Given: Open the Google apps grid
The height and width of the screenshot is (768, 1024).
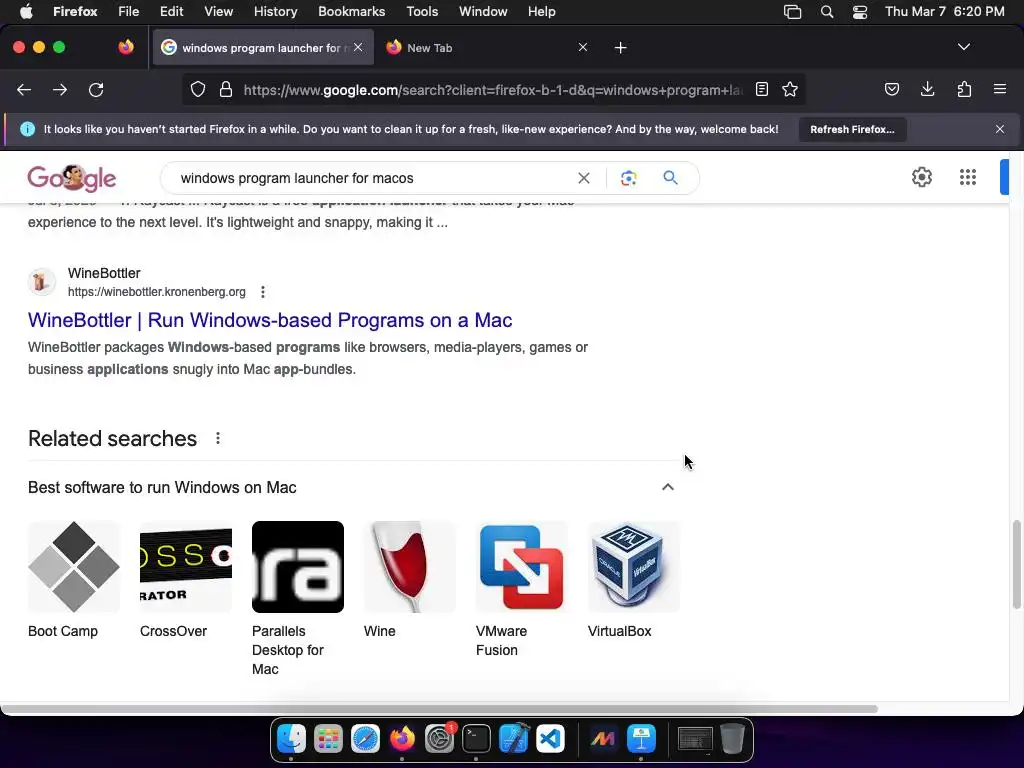Looking at the screenshot, I should point(968,177).
